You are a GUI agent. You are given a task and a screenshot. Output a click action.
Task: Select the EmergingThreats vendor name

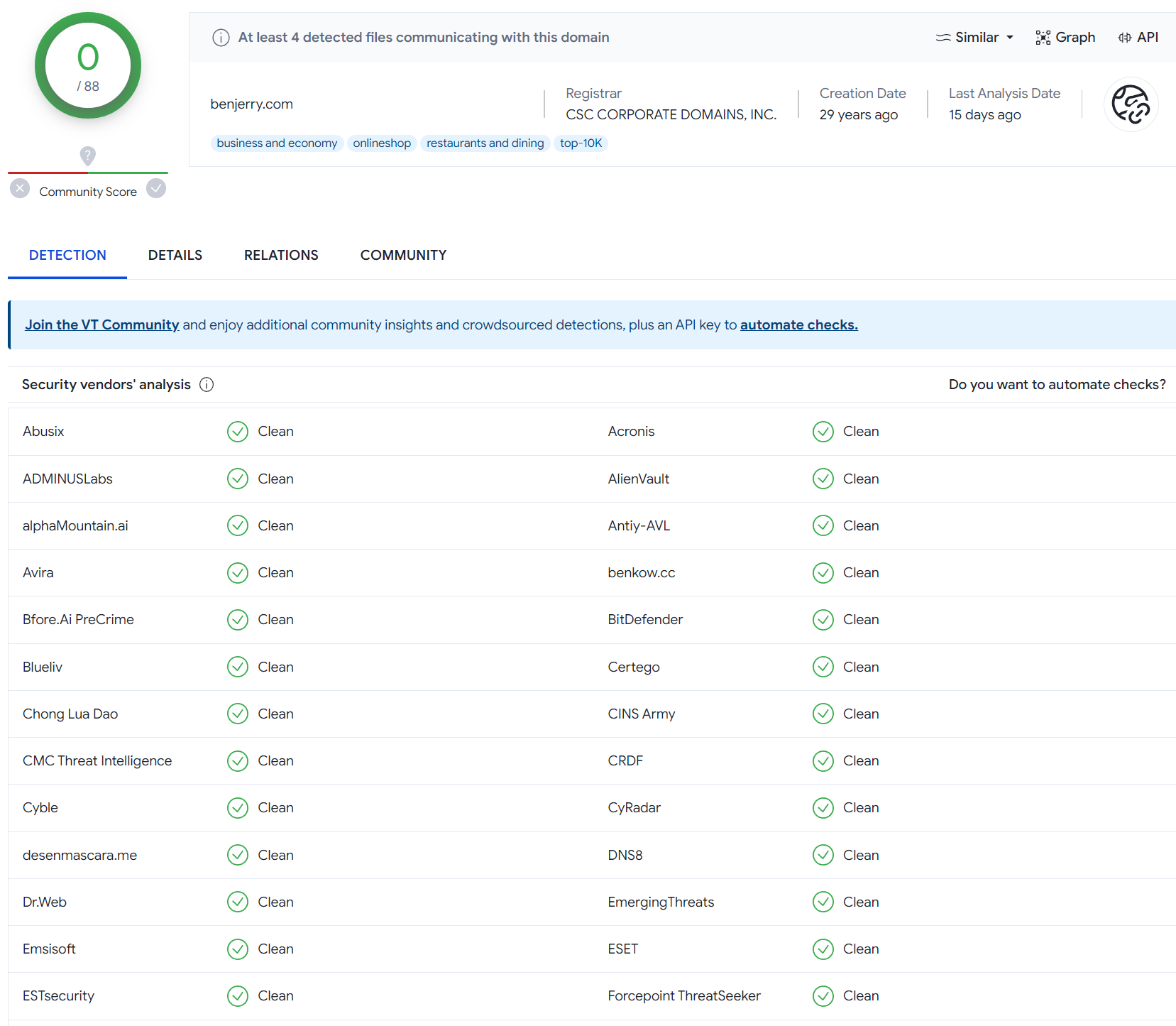coord(661,902)
